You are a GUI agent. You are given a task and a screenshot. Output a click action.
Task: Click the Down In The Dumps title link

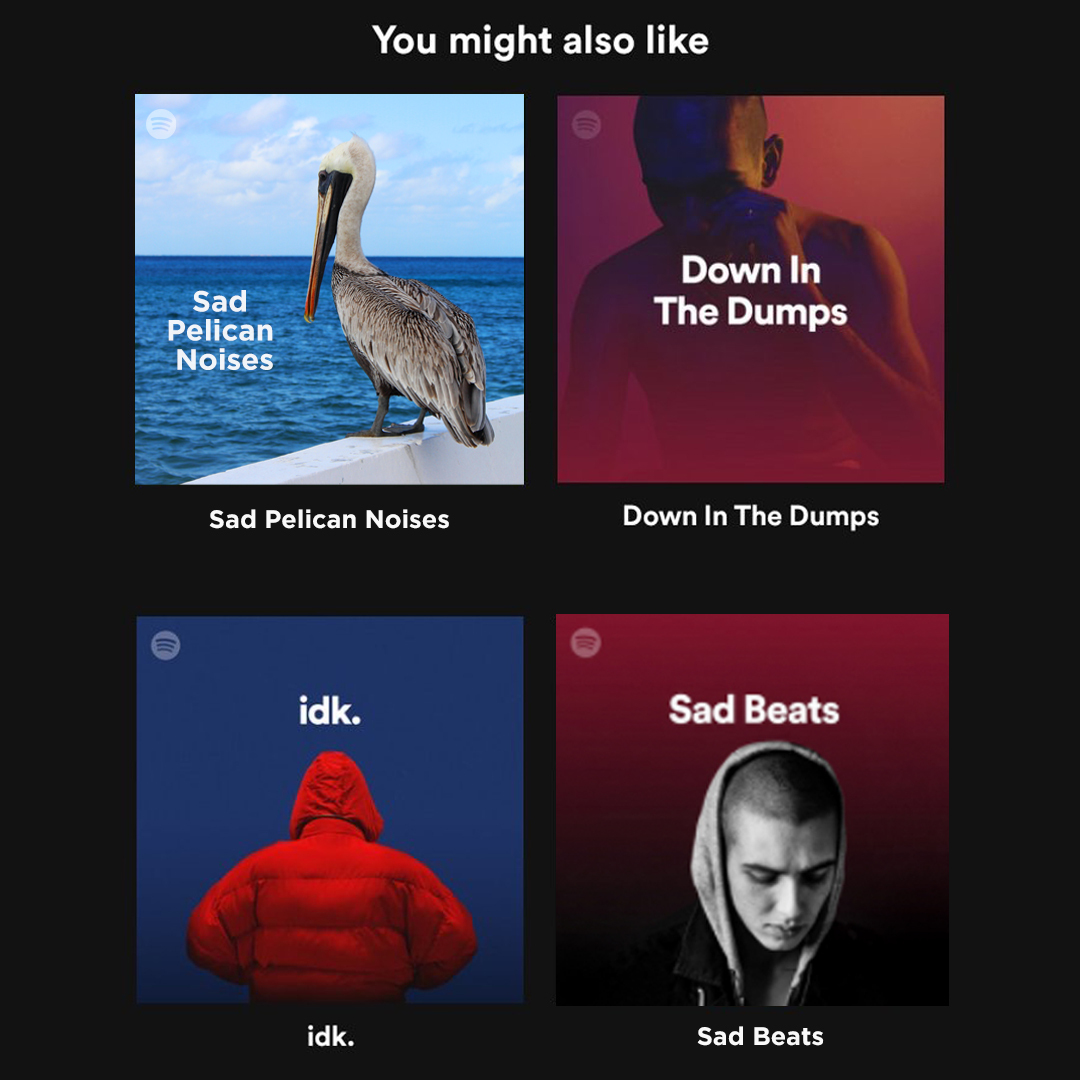click(x=751, y=516)
